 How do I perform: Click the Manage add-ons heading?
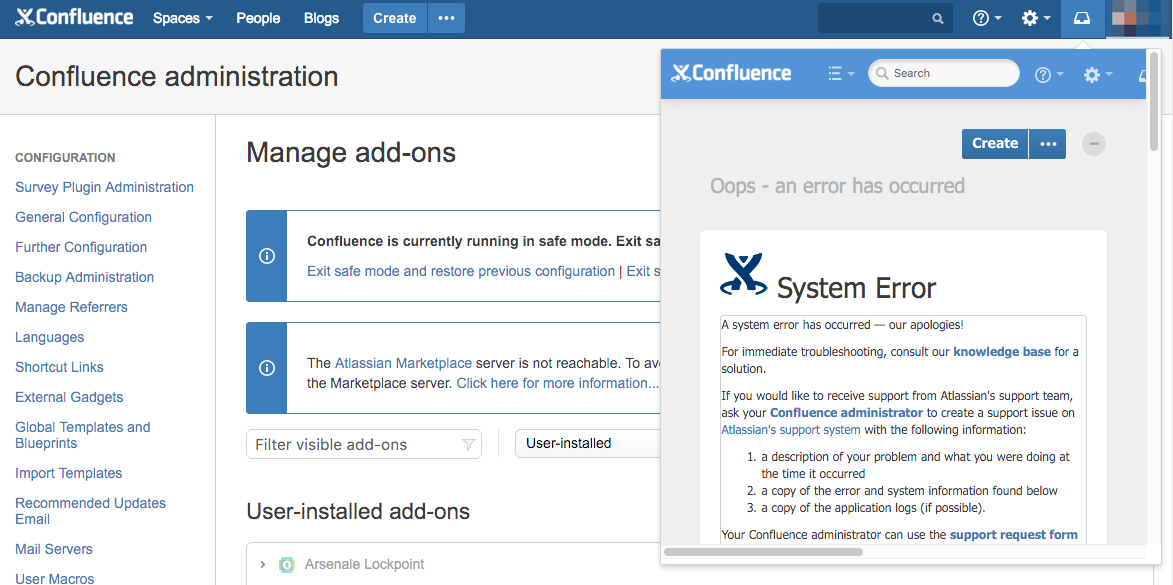pyautogui.click(x=351, y=153)
